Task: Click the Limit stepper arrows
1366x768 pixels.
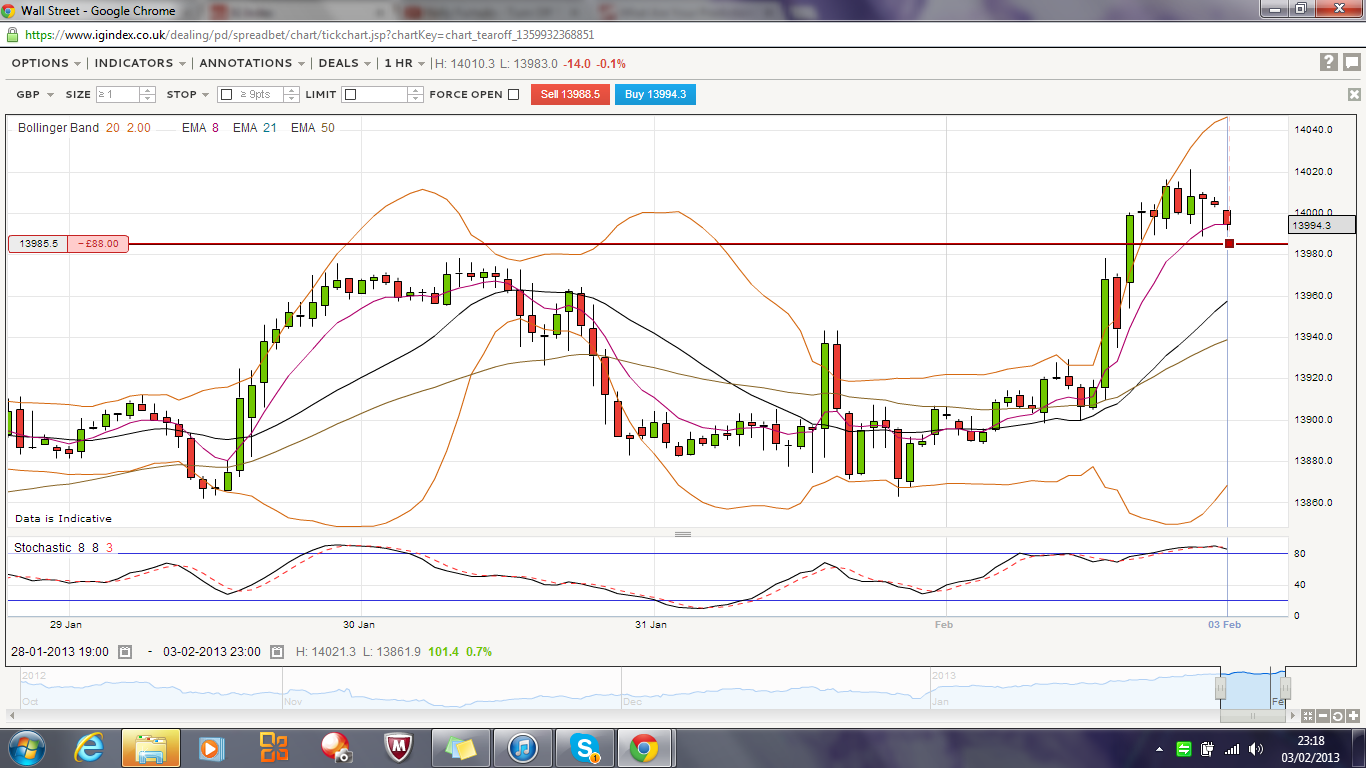Action: (x=416, y=95)
